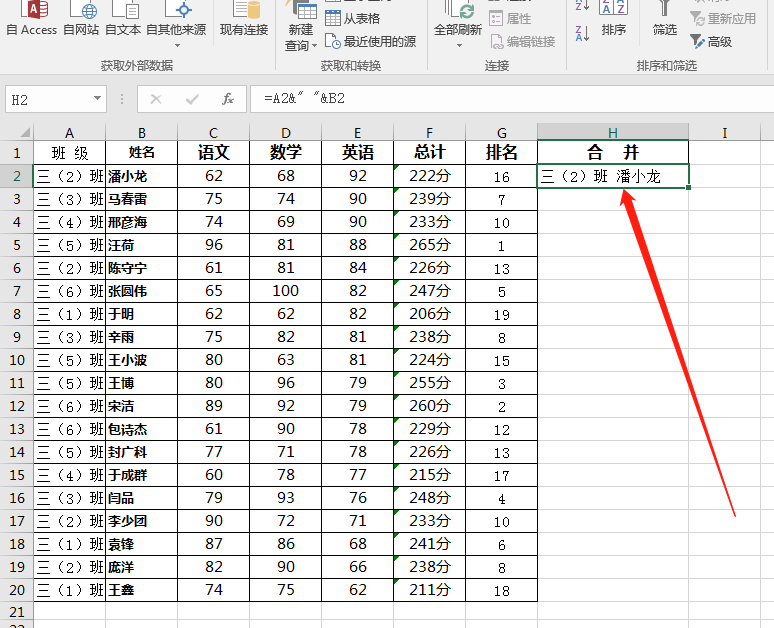774x628 pixels.
Task: Open 高级 advanced filter
Action: (711, 42)
